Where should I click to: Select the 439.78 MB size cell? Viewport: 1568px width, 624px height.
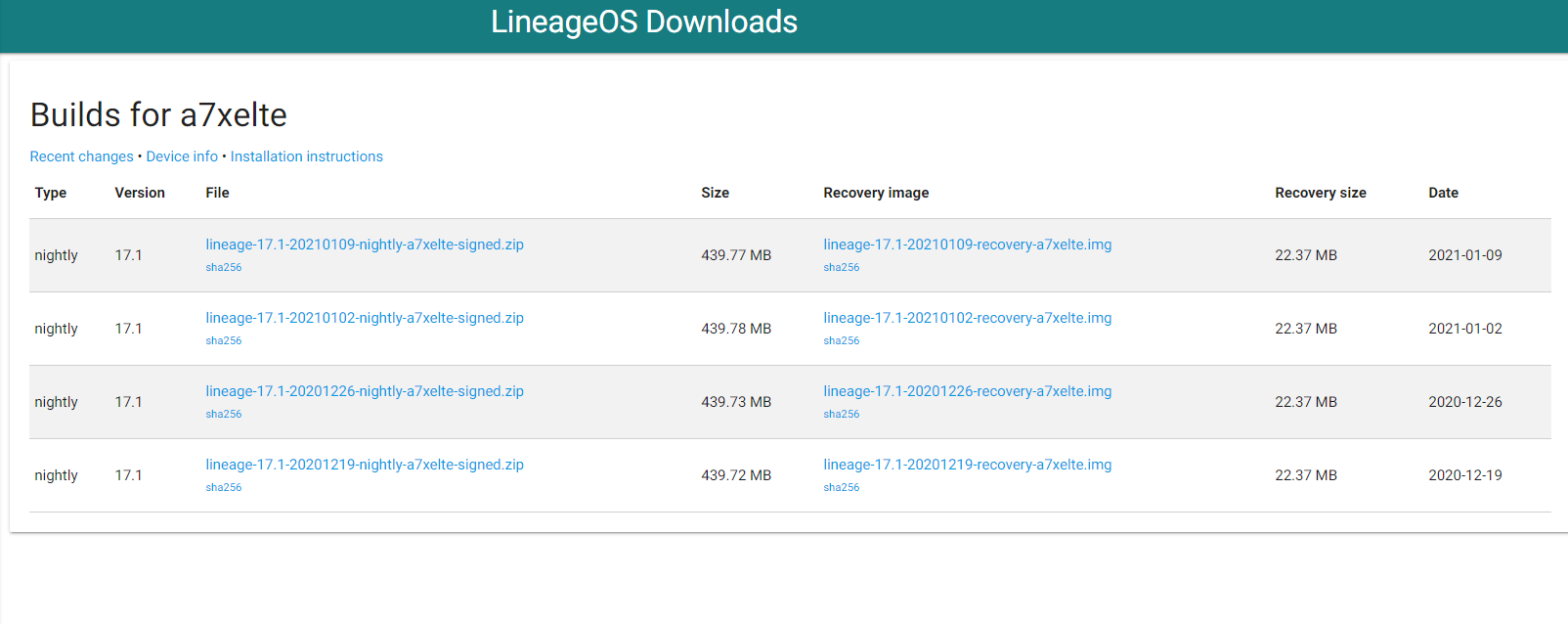(x=736, y=329)
